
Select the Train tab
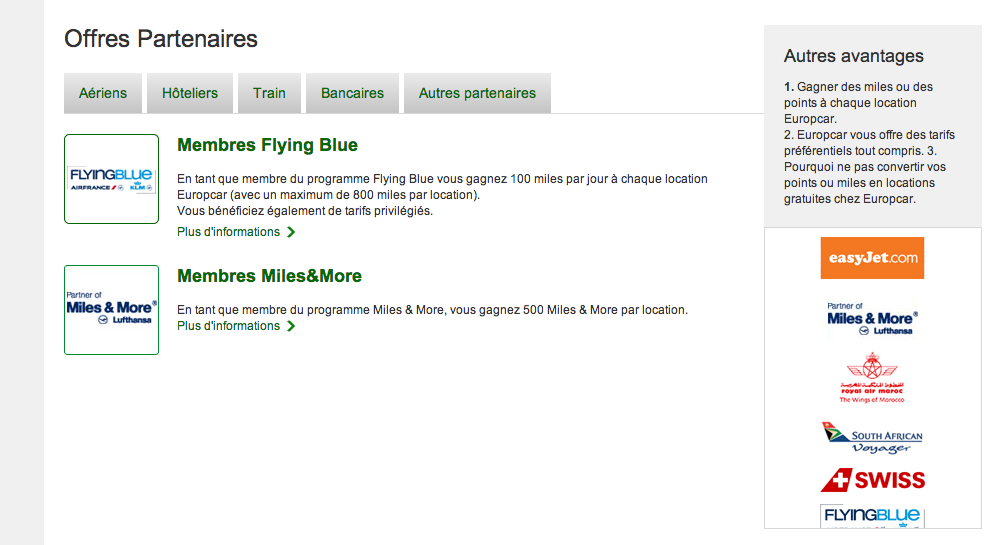[x=269, y=93]
